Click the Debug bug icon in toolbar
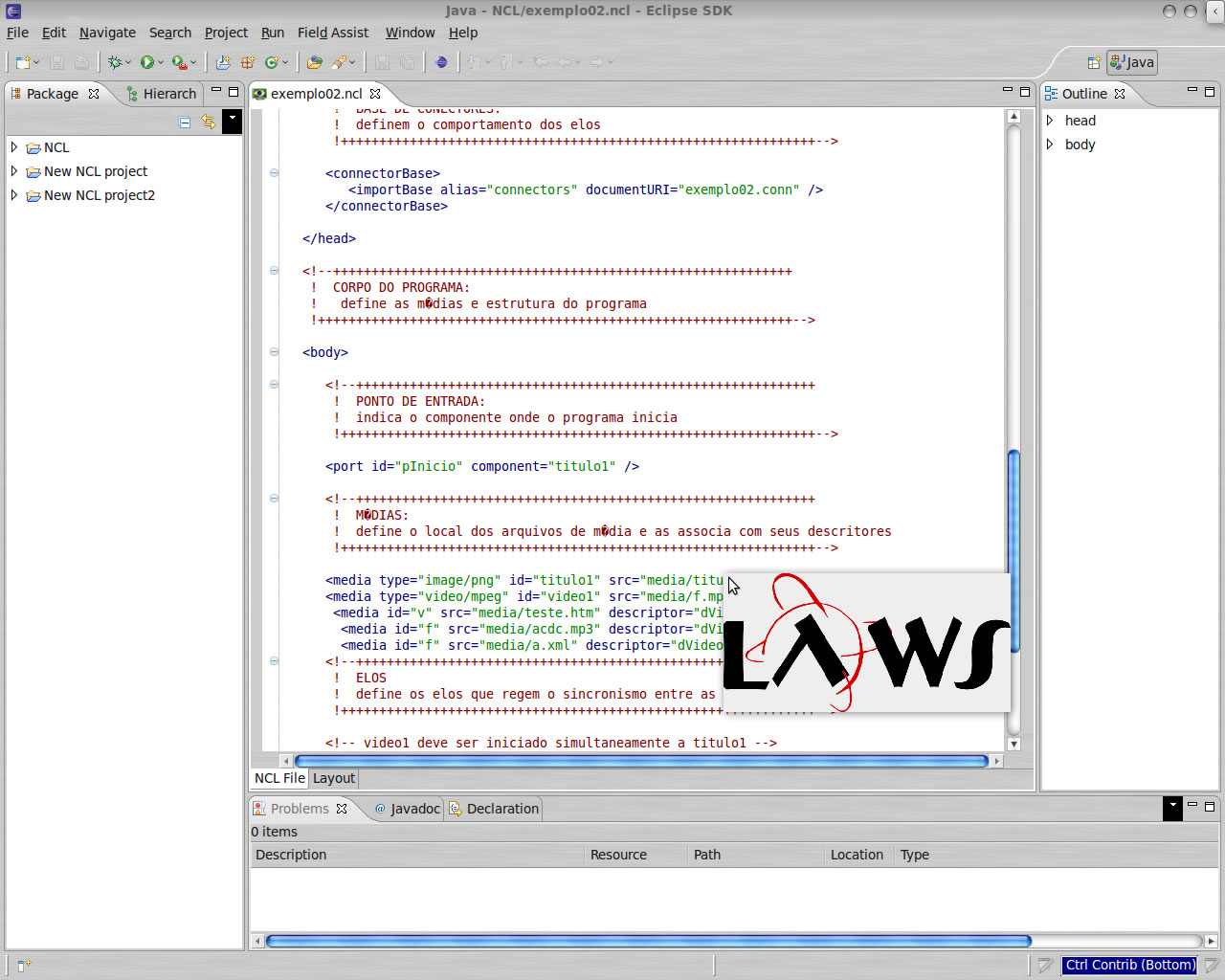This screenshot has width=1225, height=980. point(115,62)
